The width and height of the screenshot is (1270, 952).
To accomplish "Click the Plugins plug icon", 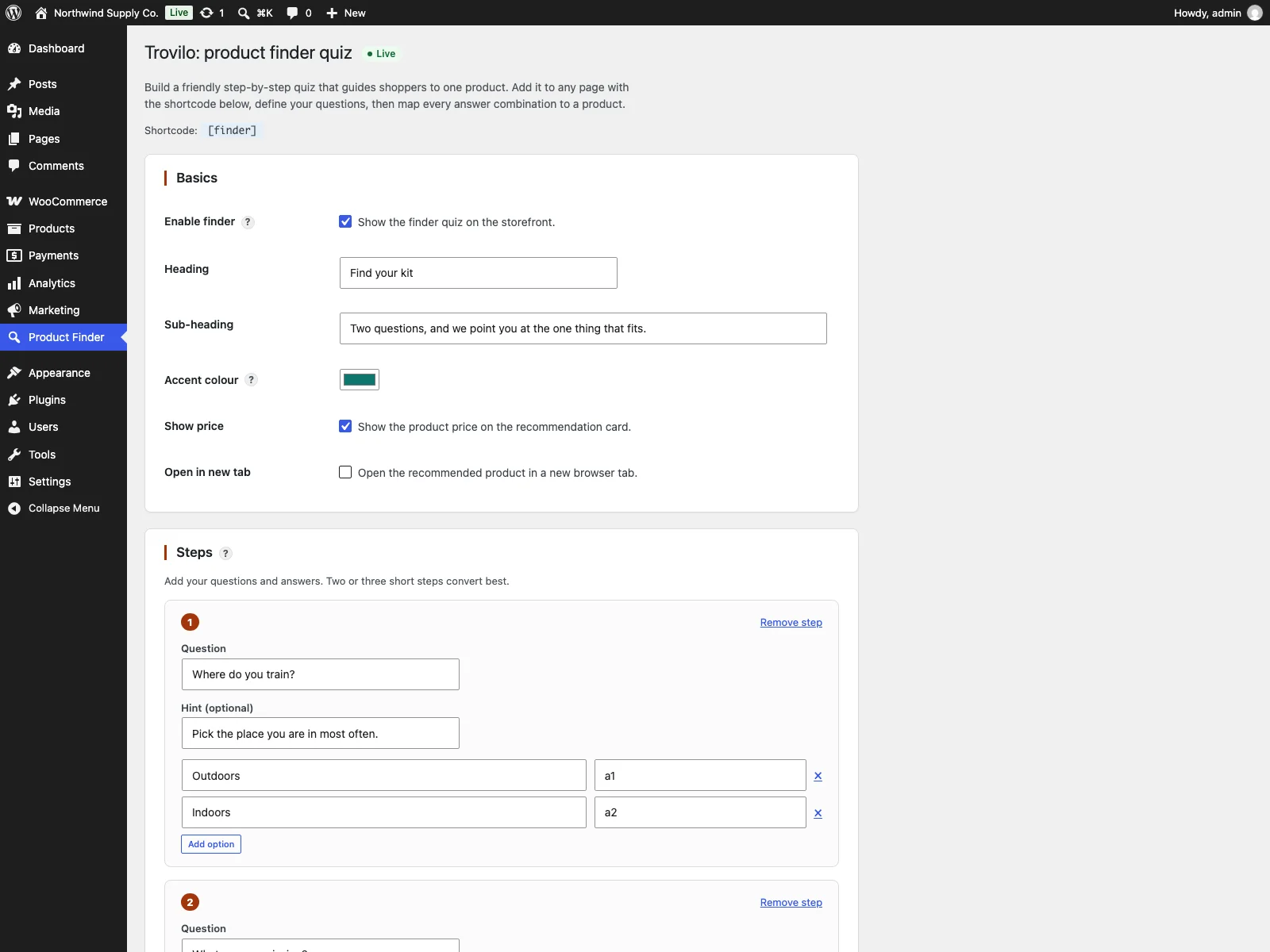I will 14,400.
